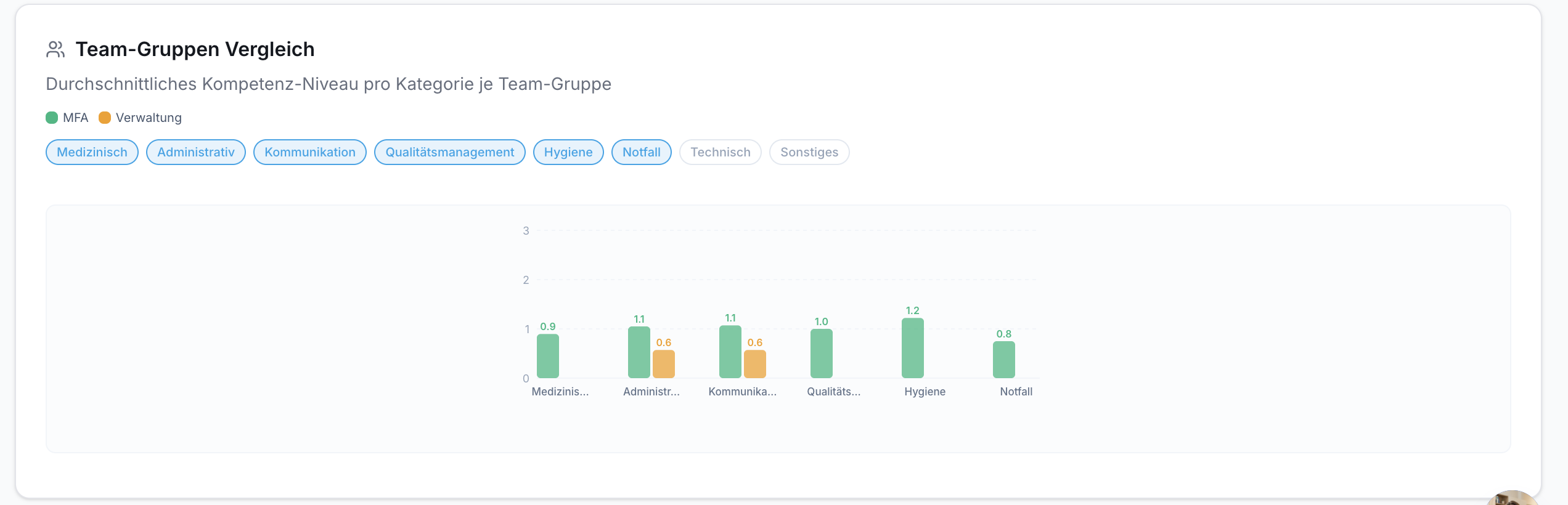Click the 0.9 value above the Medizinisch bar
Viewport: 1568px width, 505px height.
(x=548, y=326)
